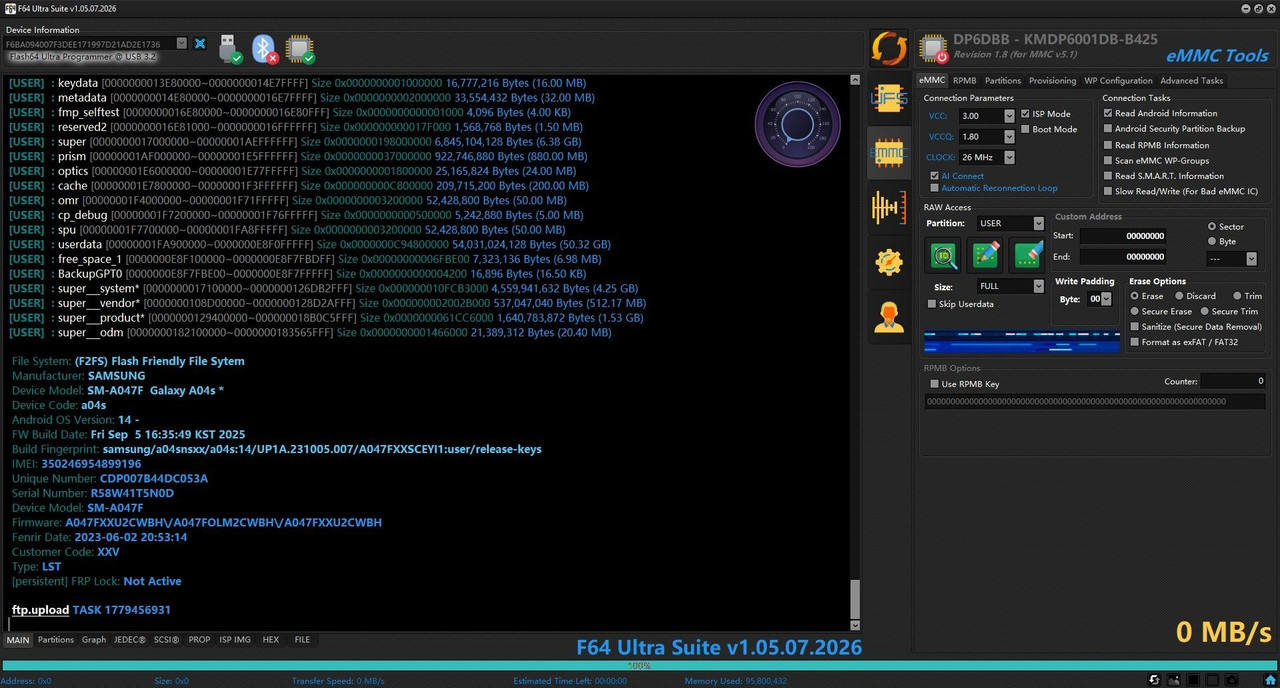
Task: Open the user account sidebar icon
Action: (889, 316)
